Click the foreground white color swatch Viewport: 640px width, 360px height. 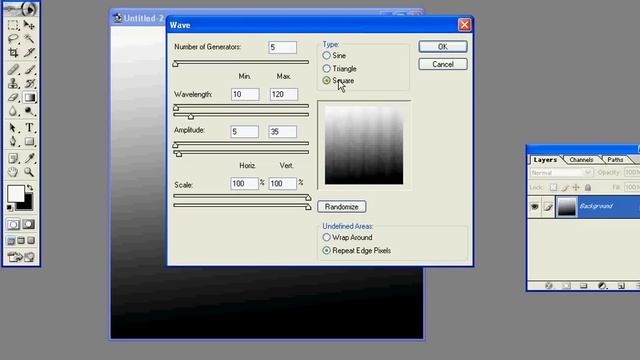coord(16,194)
